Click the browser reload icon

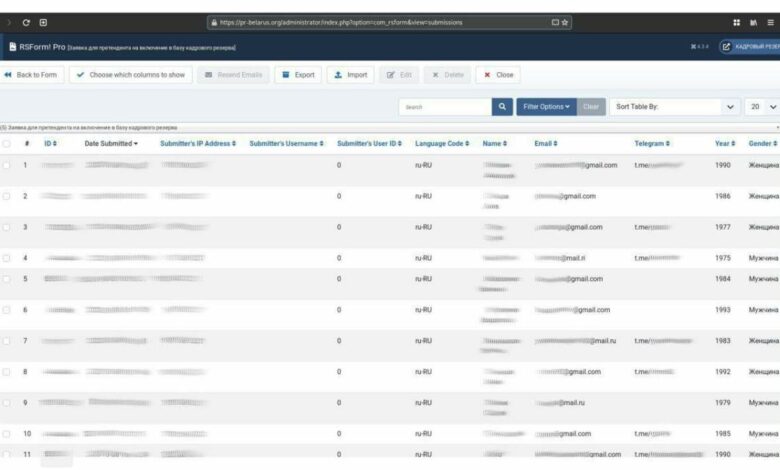pyautogui.click(x=26, y=22)
